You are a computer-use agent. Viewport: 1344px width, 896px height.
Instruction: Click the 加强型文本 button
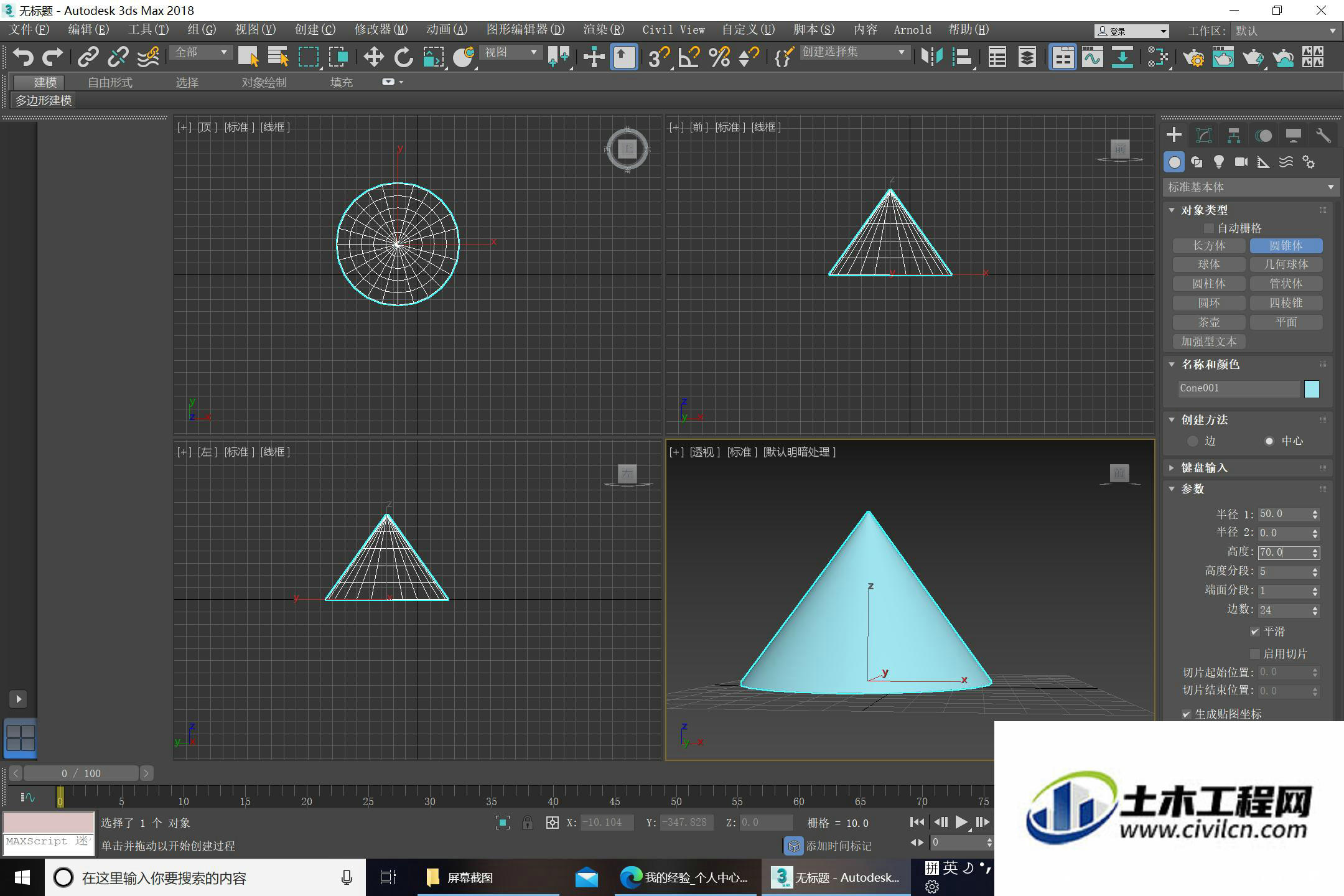pyautogui.click(x=1209, y=342)
